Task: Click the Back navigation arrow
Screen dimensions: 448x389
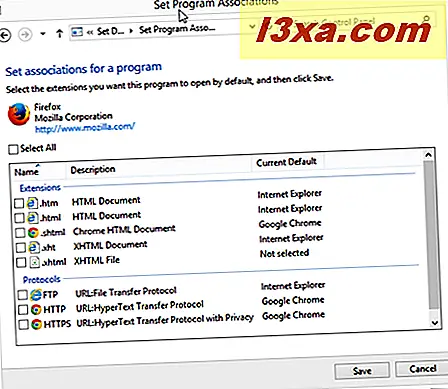Action: [x=5, y=35]
